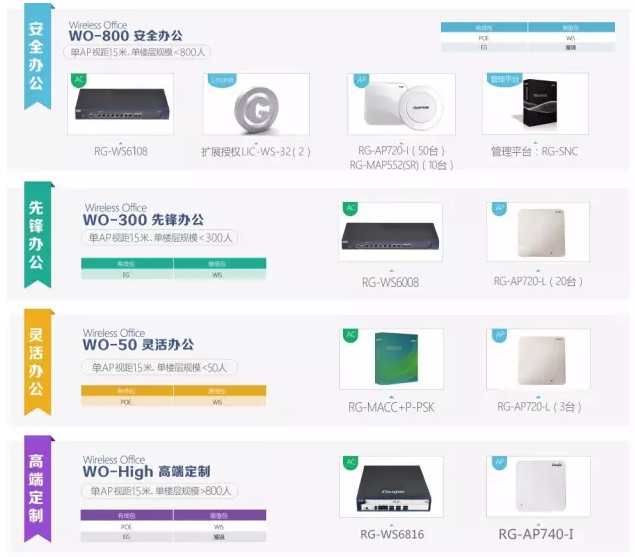Click the WO-High 高端定制 heading

tap(146, 472)
